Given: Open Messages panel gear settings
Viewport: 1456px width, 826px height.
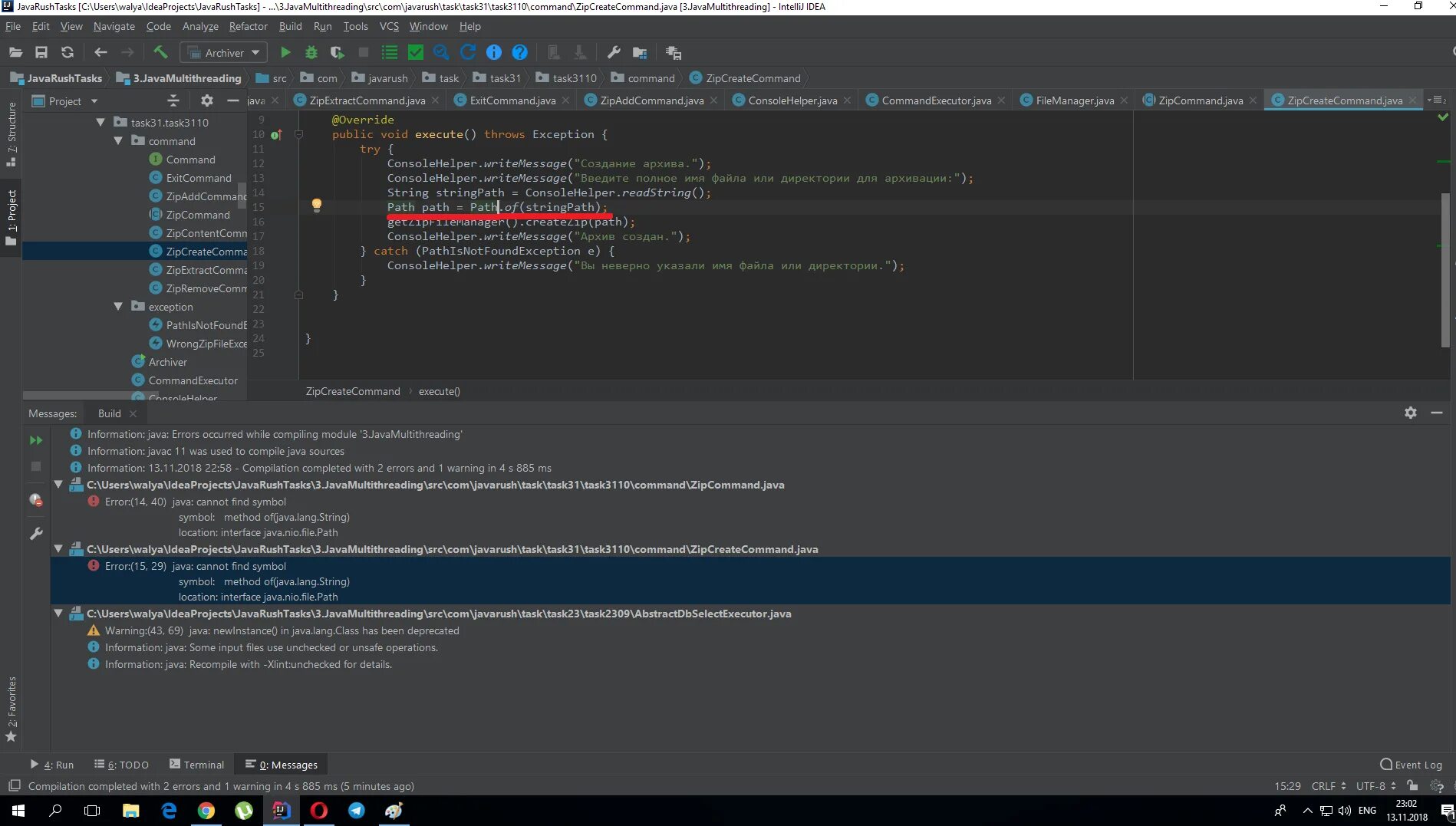Looking at the screenshot, I should pyautogui.click(x=1410, y=413).
